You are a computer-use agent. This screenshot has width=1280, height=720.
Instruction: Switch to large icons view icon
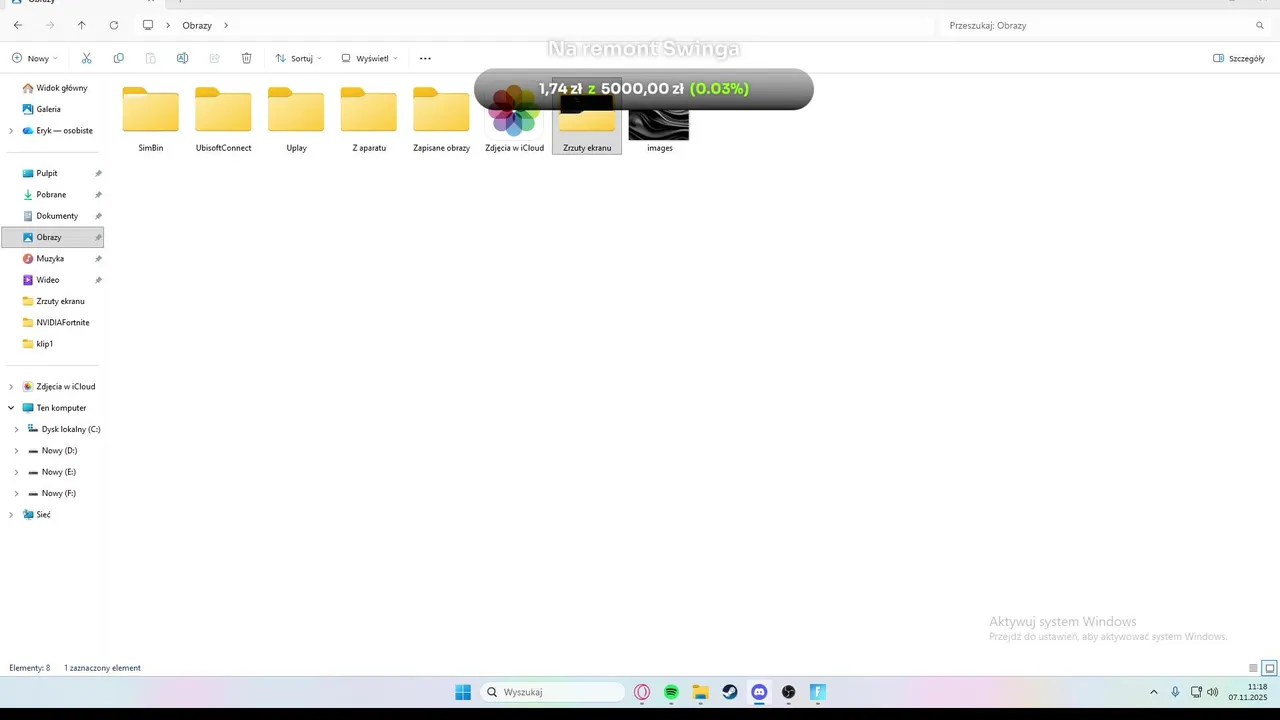pyautogui.click(x=1270, y=668)
